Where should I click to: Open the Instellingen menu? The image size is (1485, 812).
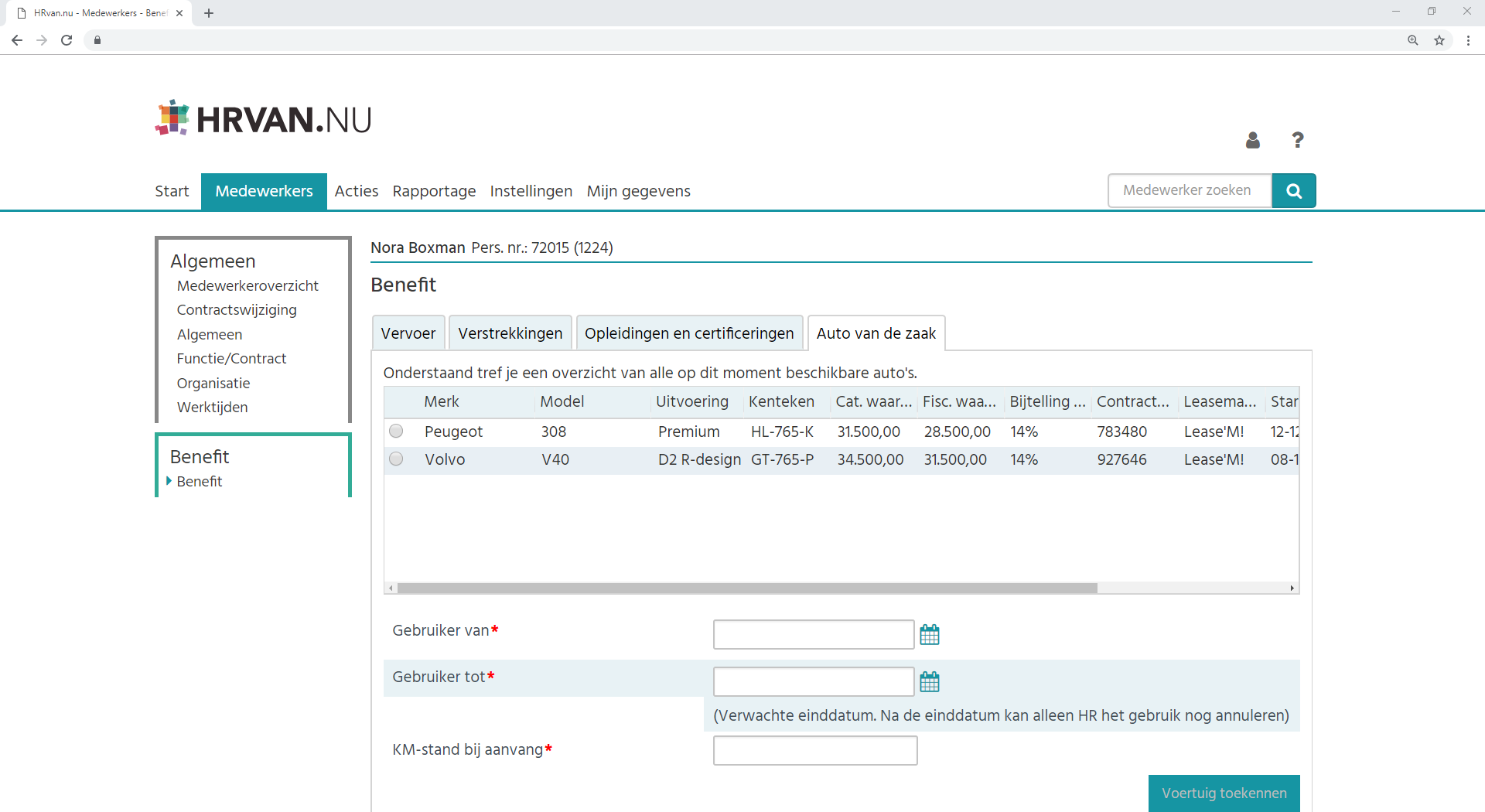tap(531, 191)
